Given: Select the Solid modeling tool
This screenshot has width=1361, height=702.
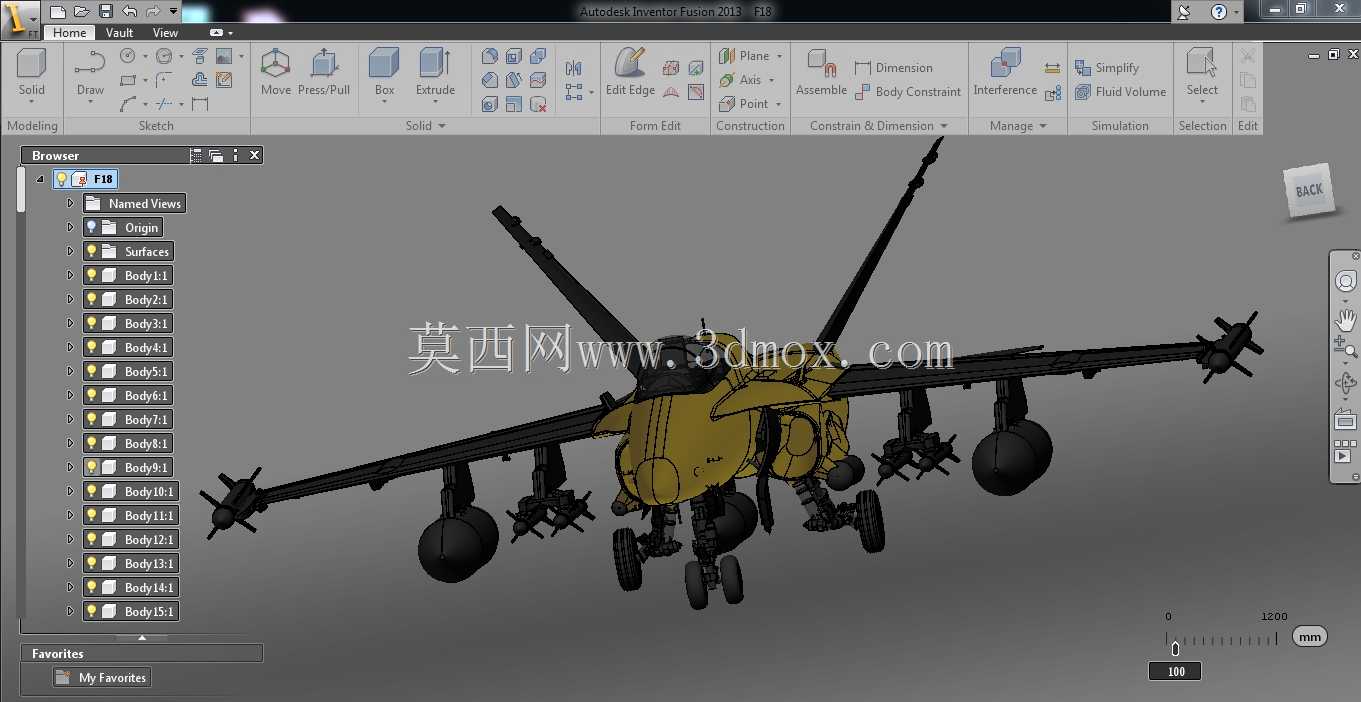Looking at the screenshot, I should [x=31, y=73].
